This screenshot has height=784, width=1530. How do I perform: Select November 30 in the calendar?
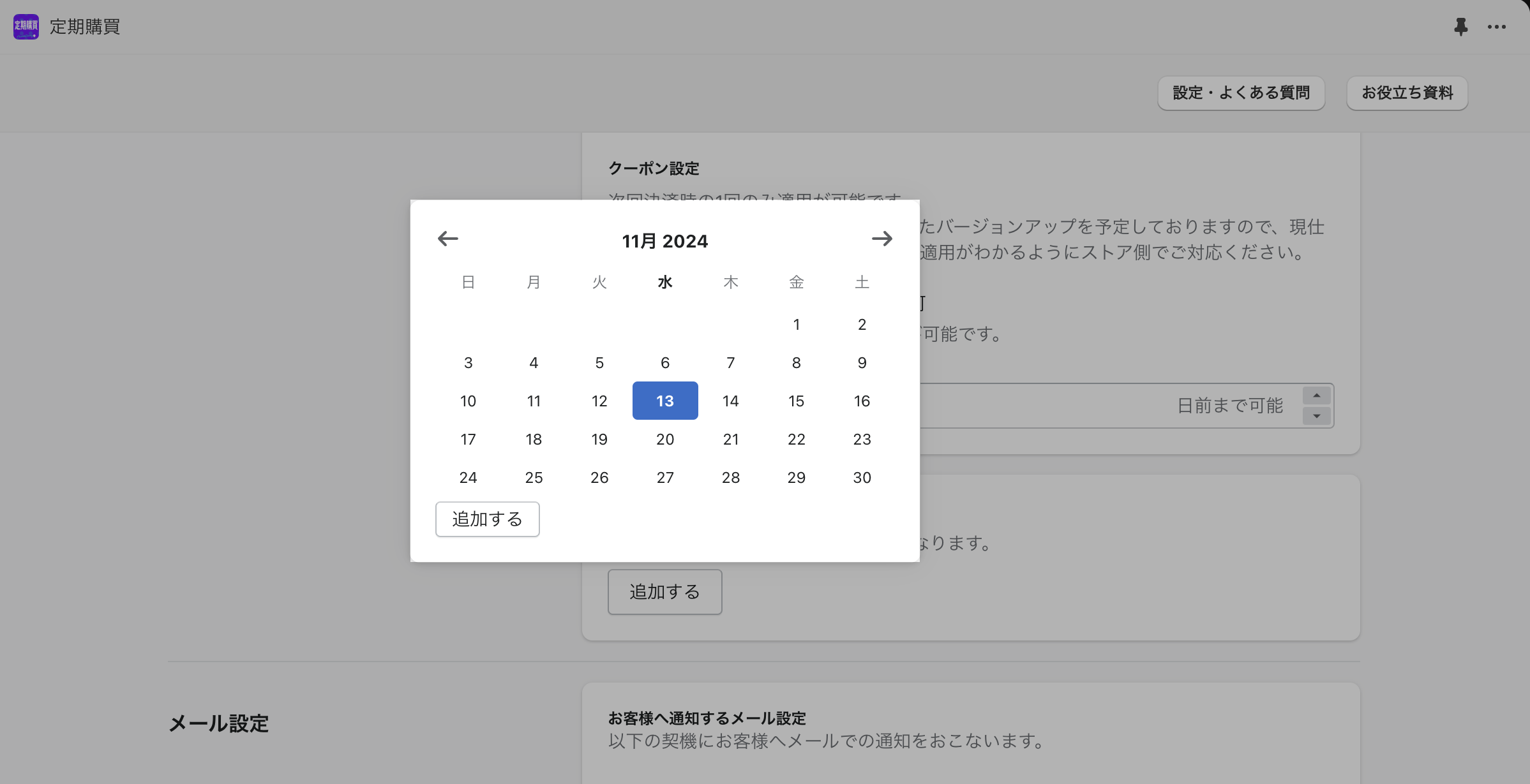(862, 477)
